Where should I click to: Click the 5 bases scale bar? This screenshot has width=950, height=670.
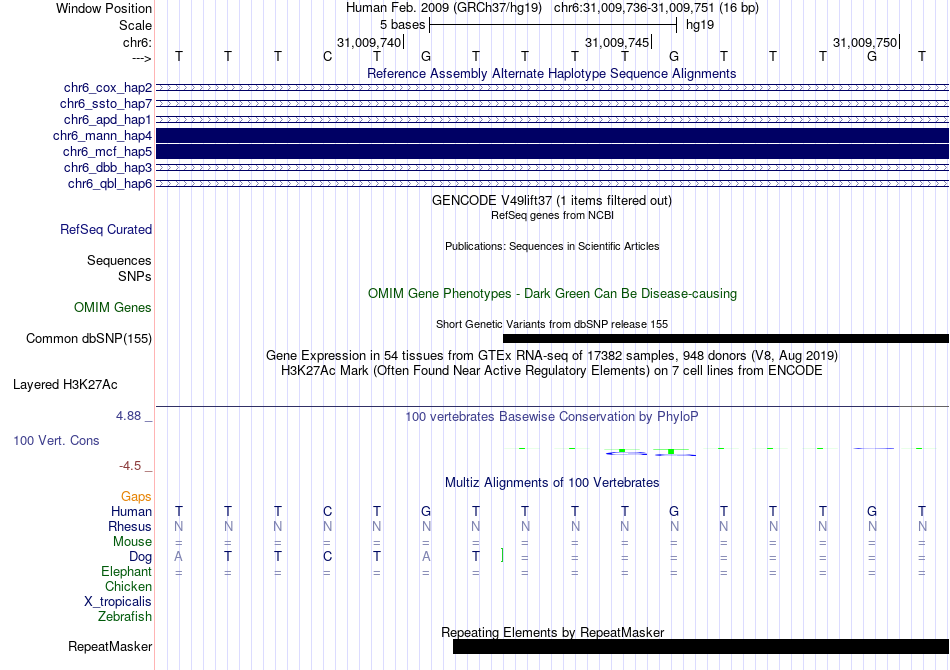(553, 25)
